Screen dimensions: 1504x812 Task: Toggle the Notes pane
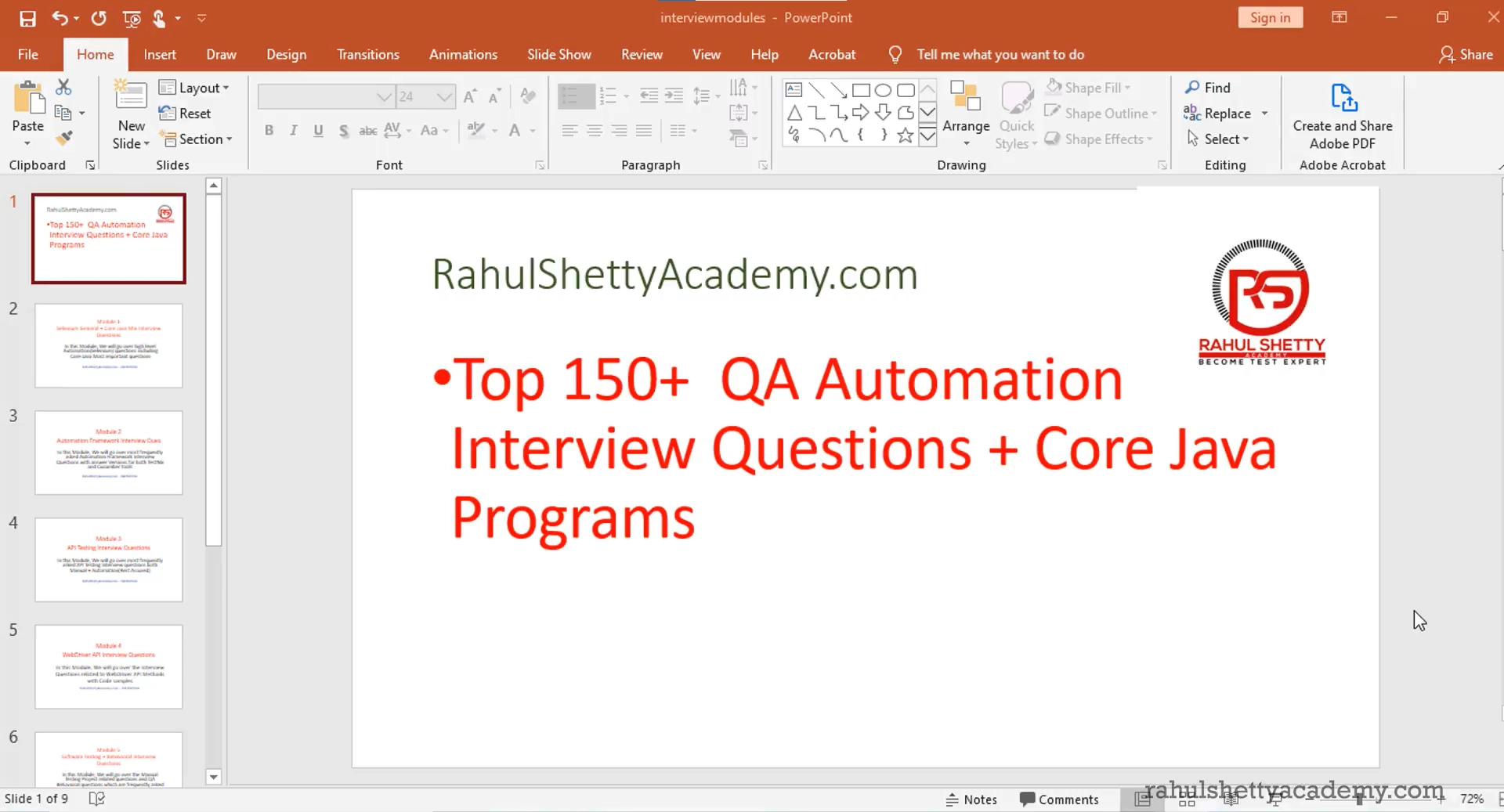(x=971, y=799)
